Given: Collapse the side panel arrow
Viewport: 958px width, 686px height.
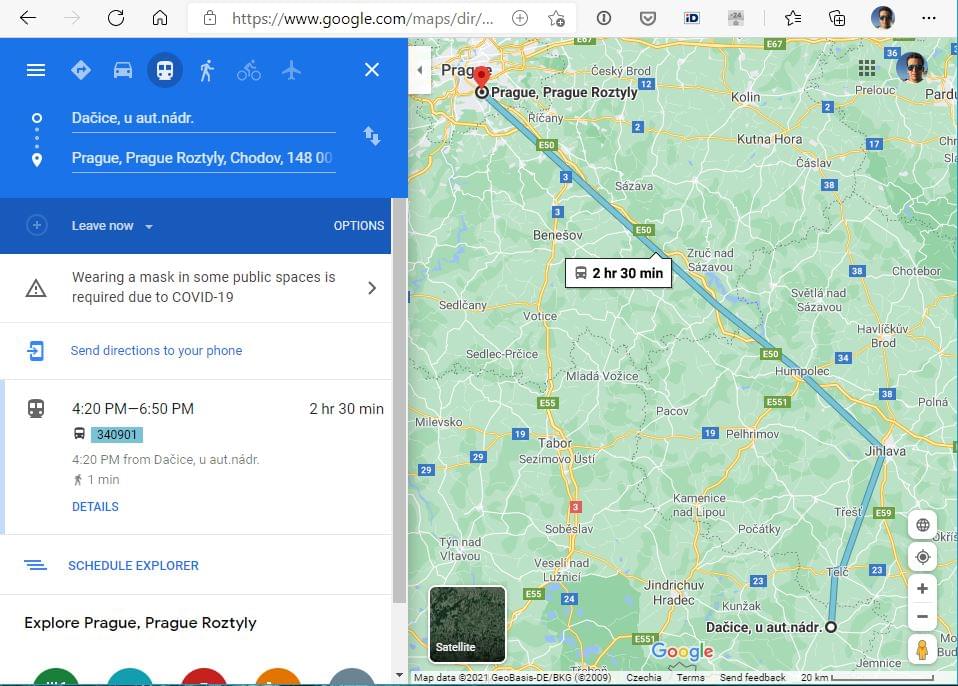Looking at the screenshot, I should pos(420,70).
